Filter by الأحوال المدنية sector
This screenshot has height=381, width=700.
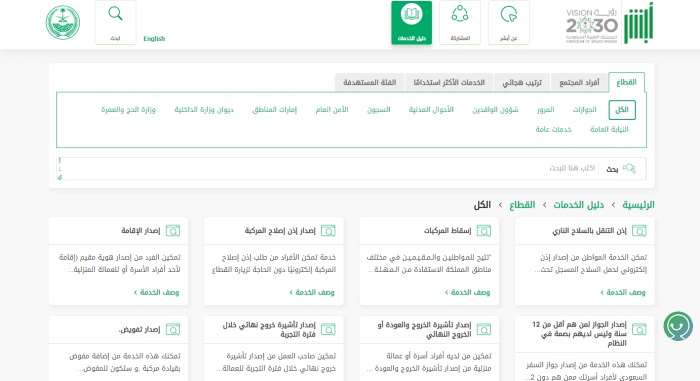click(x=431, y=110)
